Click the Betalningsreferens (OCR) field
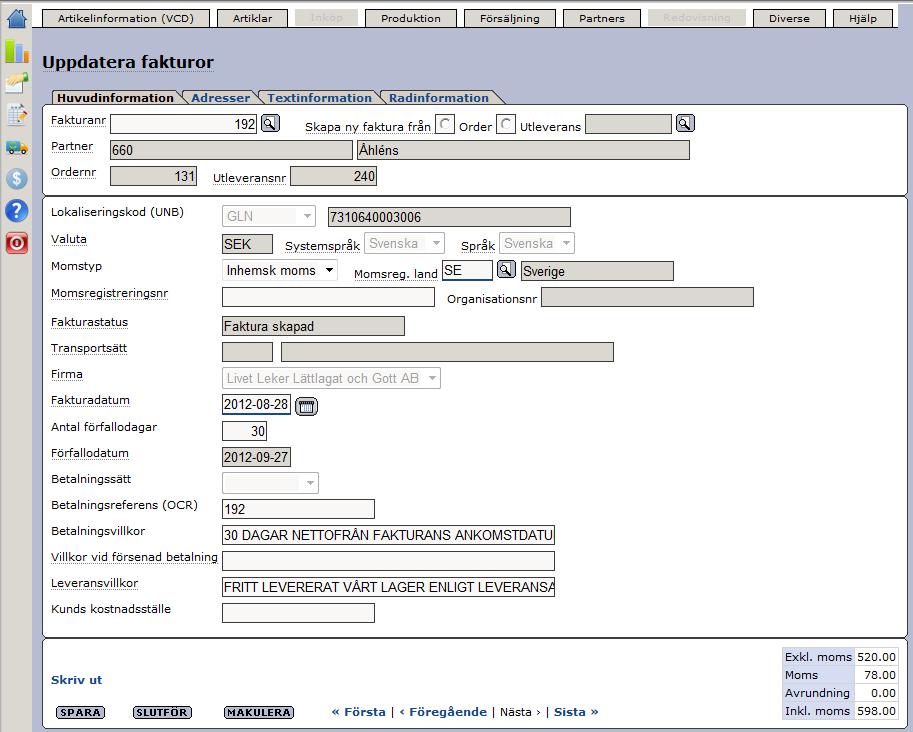 pos(298,509)
